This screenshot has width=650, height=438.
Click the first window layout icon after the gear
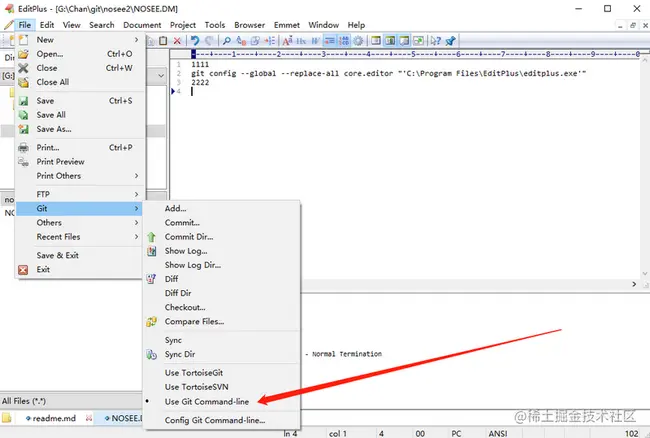click(x=376, y=41)
